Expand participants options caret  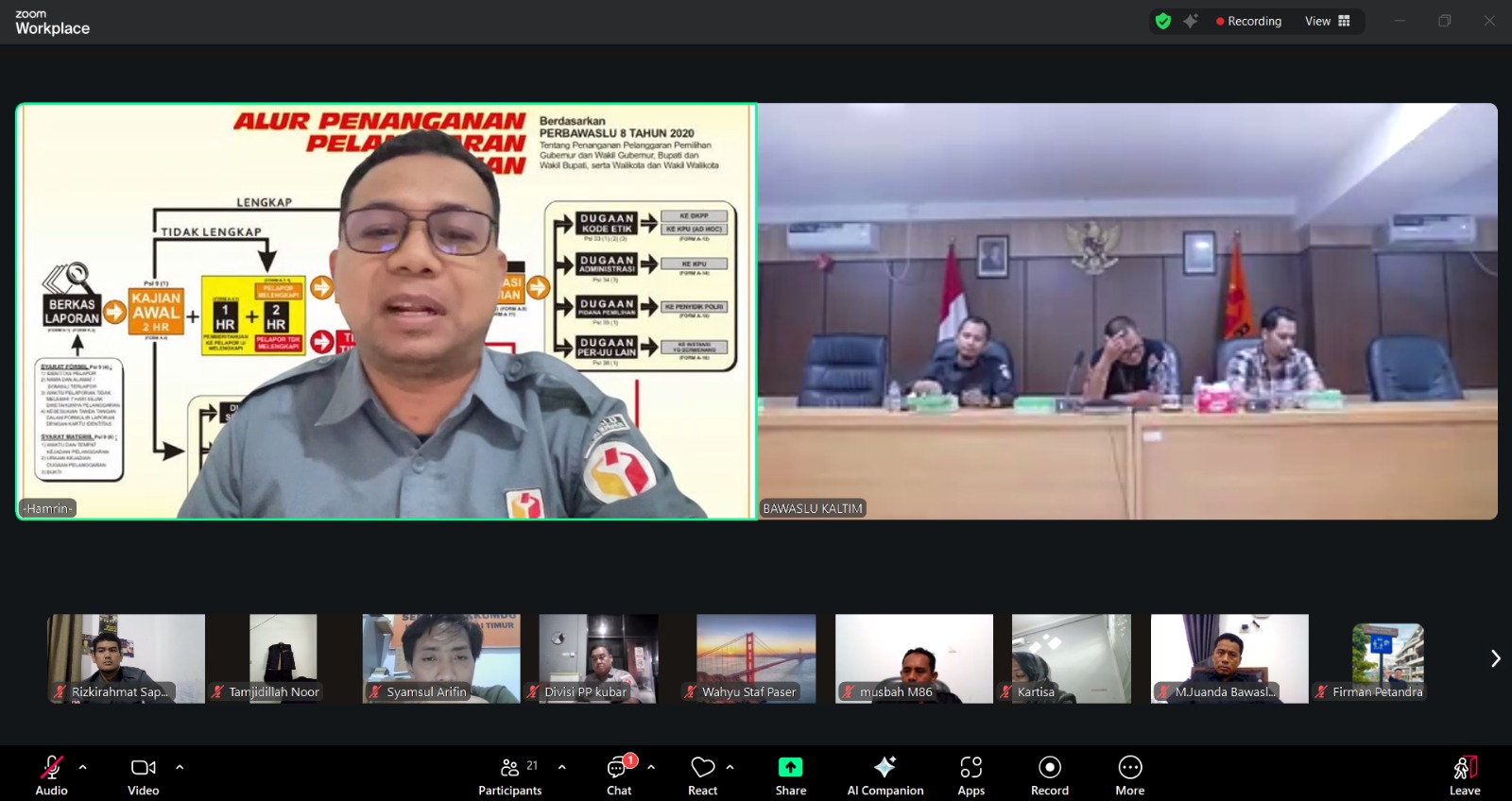click(x=562, y=767)
